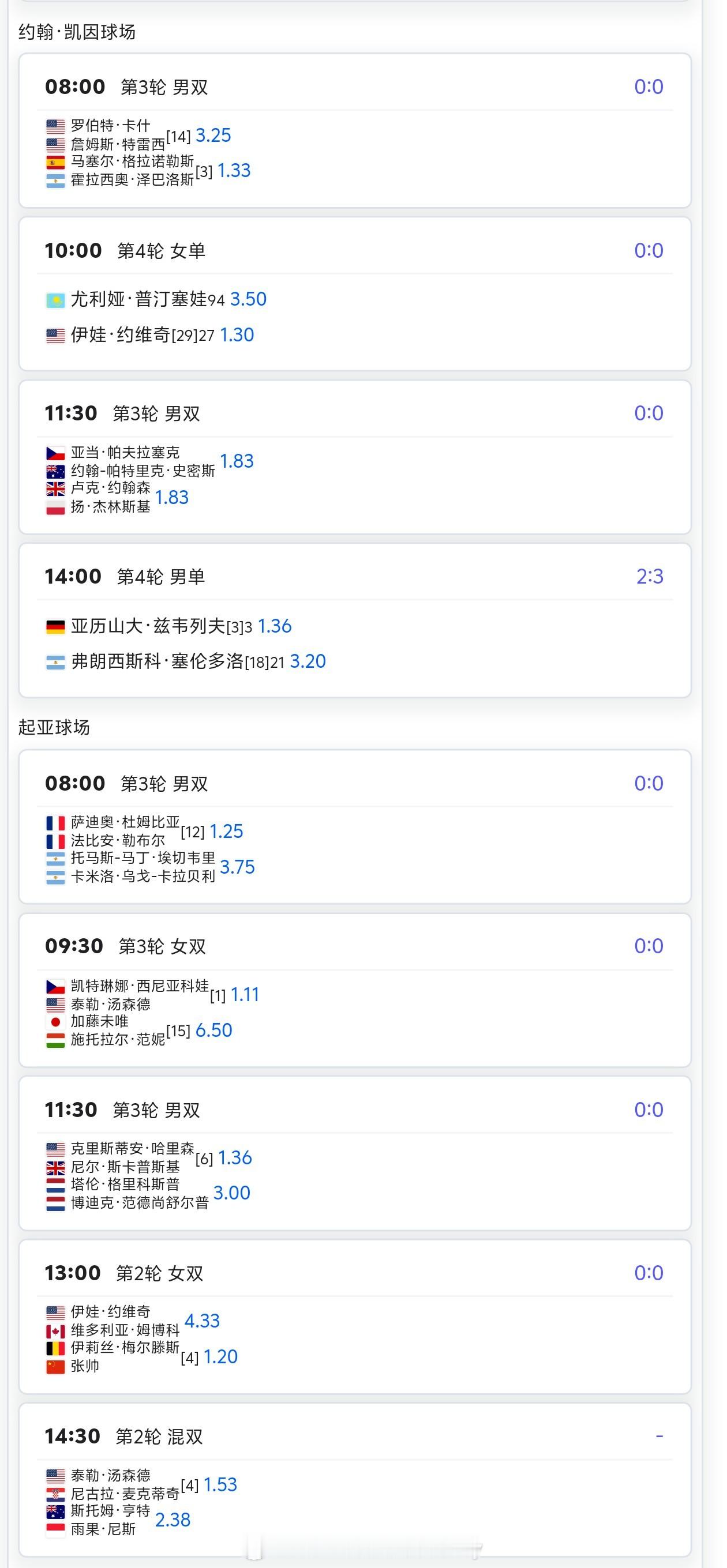This screenshot has height=1568, width=727.
Task: Select the 2.38 odds for 斯托姆·亨特 pair
Action: tap(173, 1521)
